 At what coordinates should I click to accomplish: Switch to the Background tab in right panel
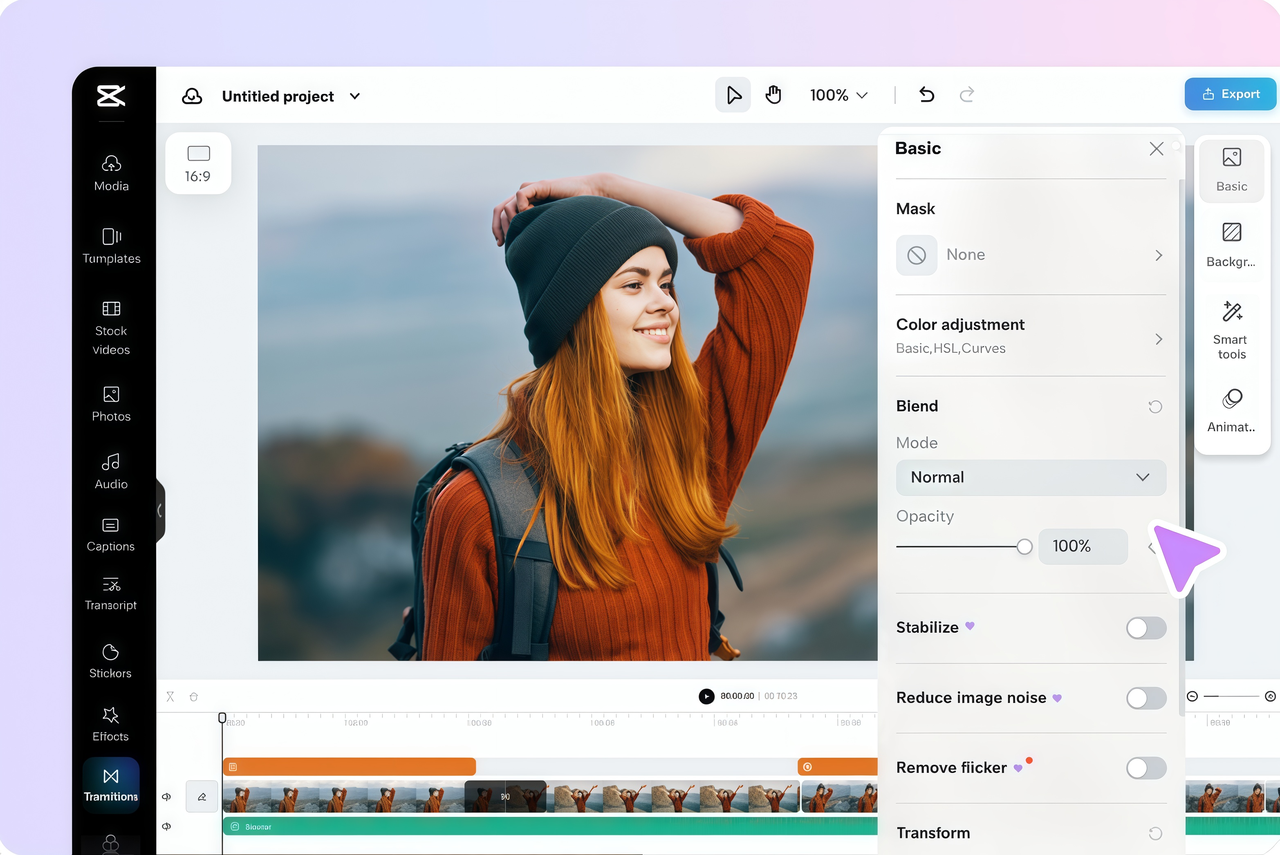pos(1231,245)
